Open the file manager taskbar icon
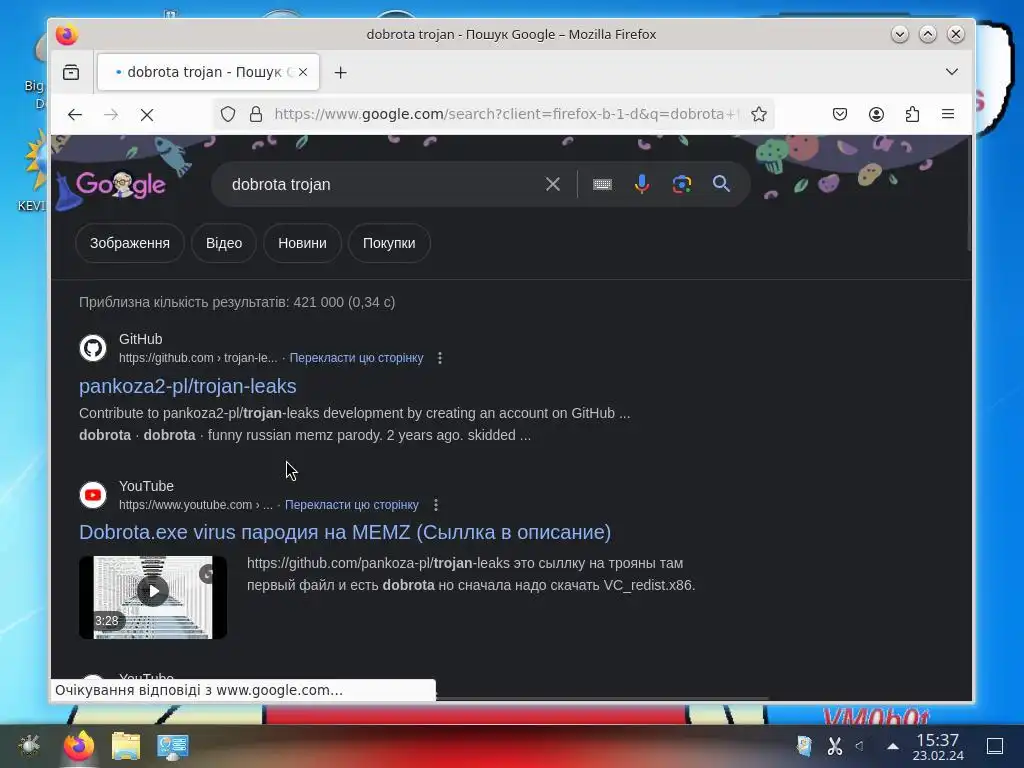1024x768 pixels. (x=126, y=746)
